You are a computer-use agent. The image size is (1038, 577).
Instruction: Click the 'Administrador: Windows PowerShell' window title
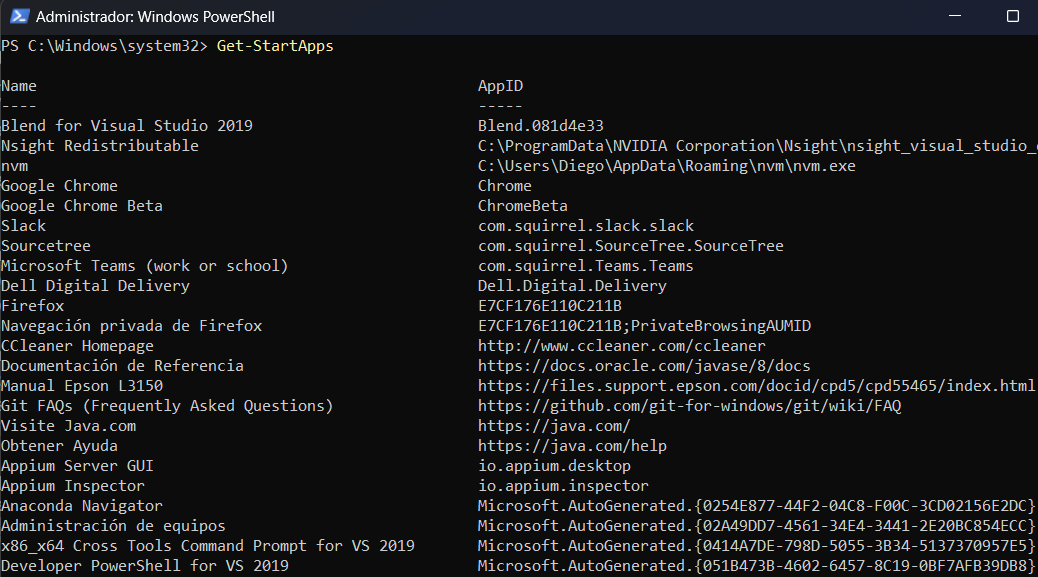155,17
